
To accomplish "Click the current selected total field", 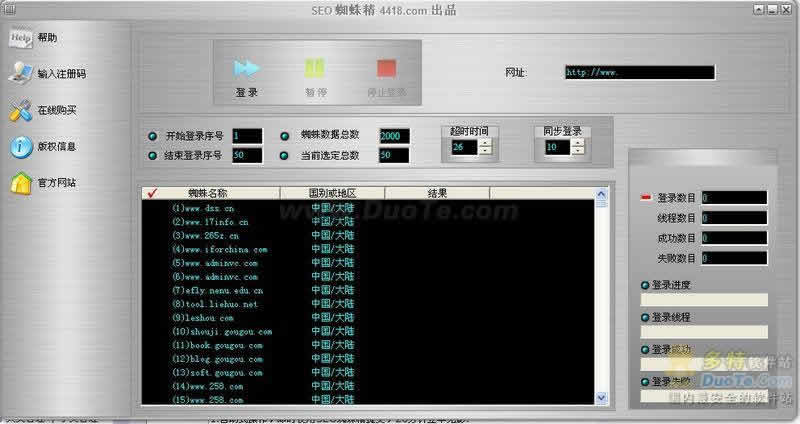I will [x=394, y=155].
